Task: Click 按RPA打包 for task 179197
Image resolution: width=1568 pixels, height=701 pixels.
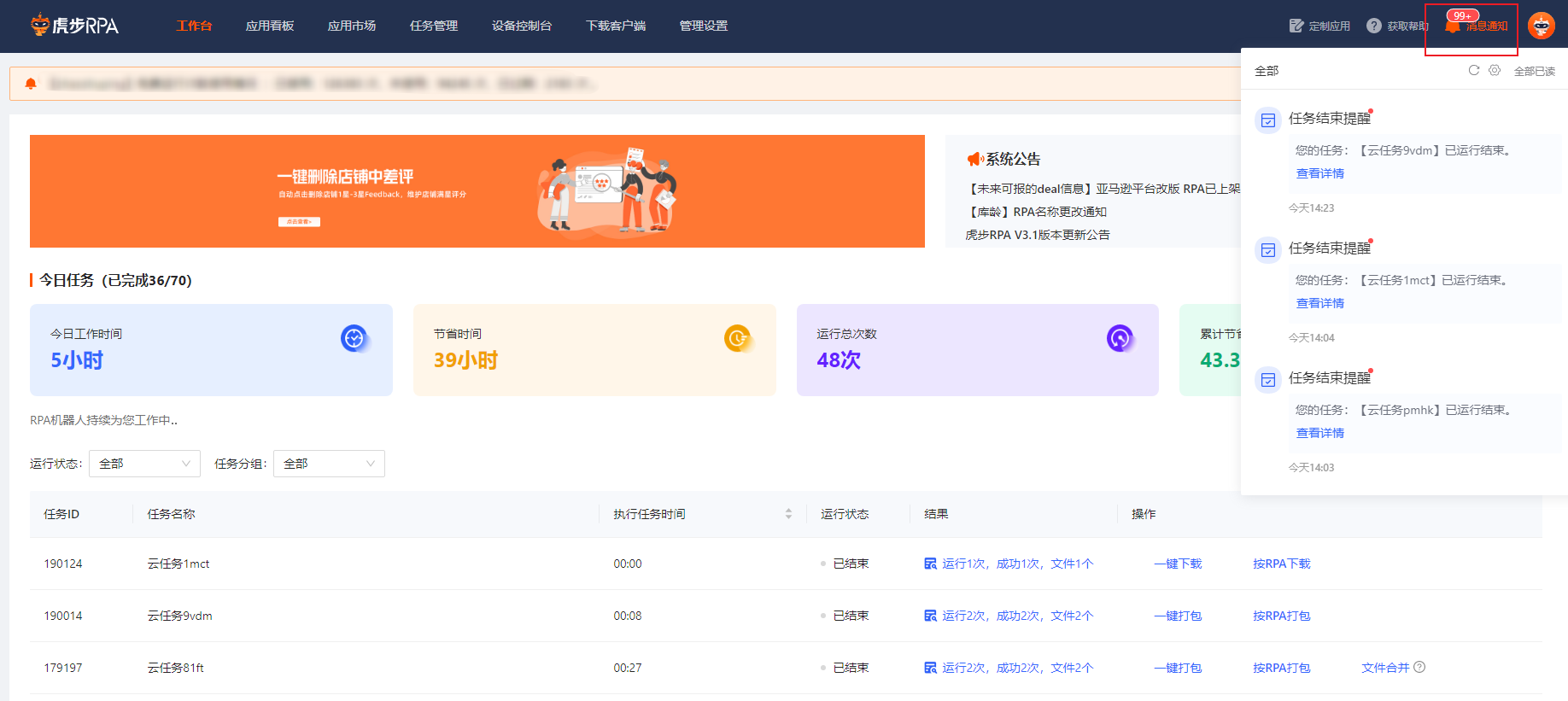Action: [1282, 668]
